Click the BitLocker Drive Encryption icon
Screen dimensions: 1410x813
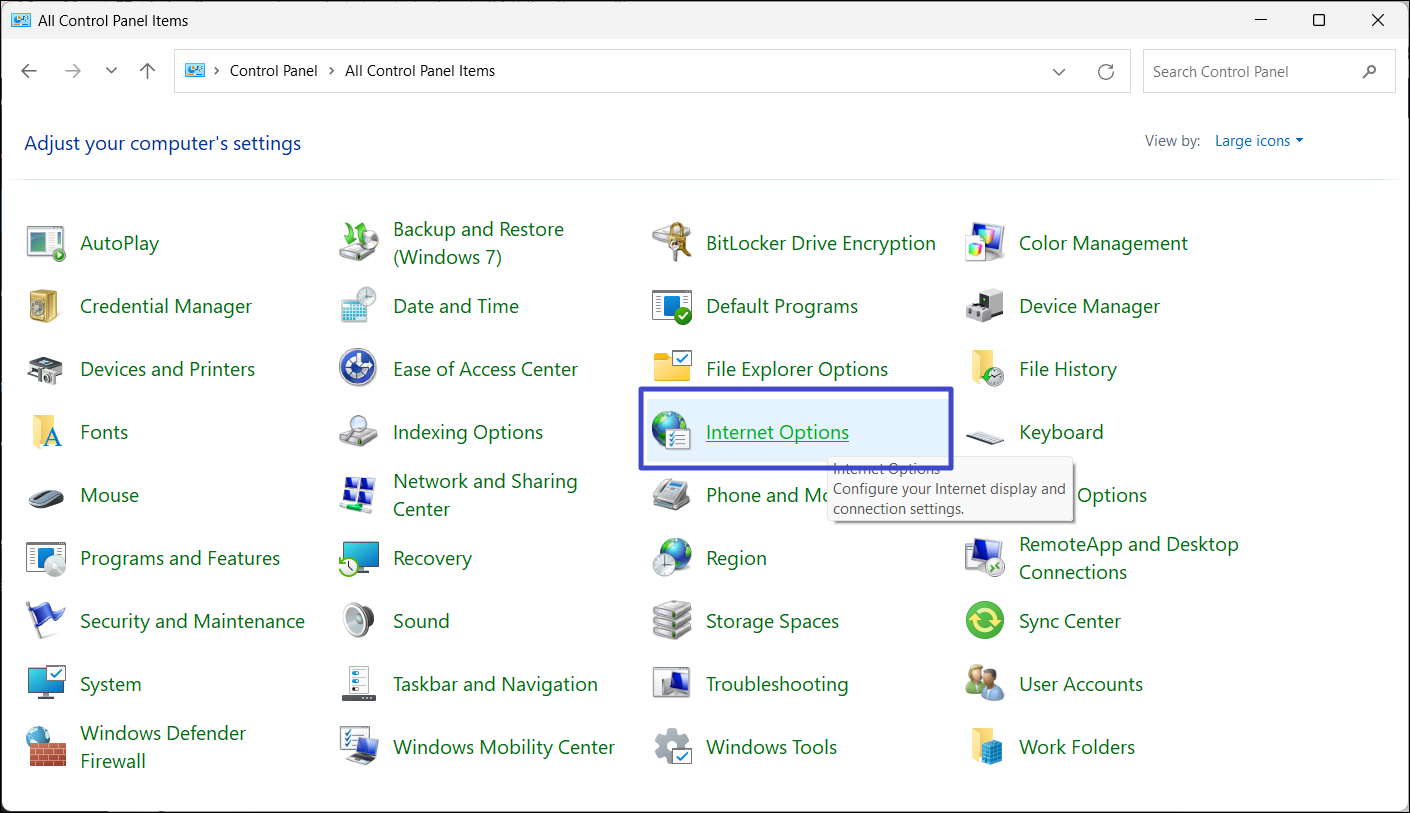click(672, 243)
